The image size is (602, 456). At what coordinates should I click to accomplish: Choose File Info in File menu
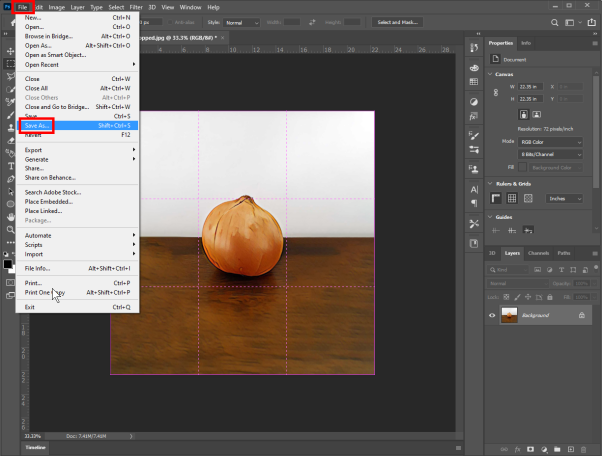77,268
